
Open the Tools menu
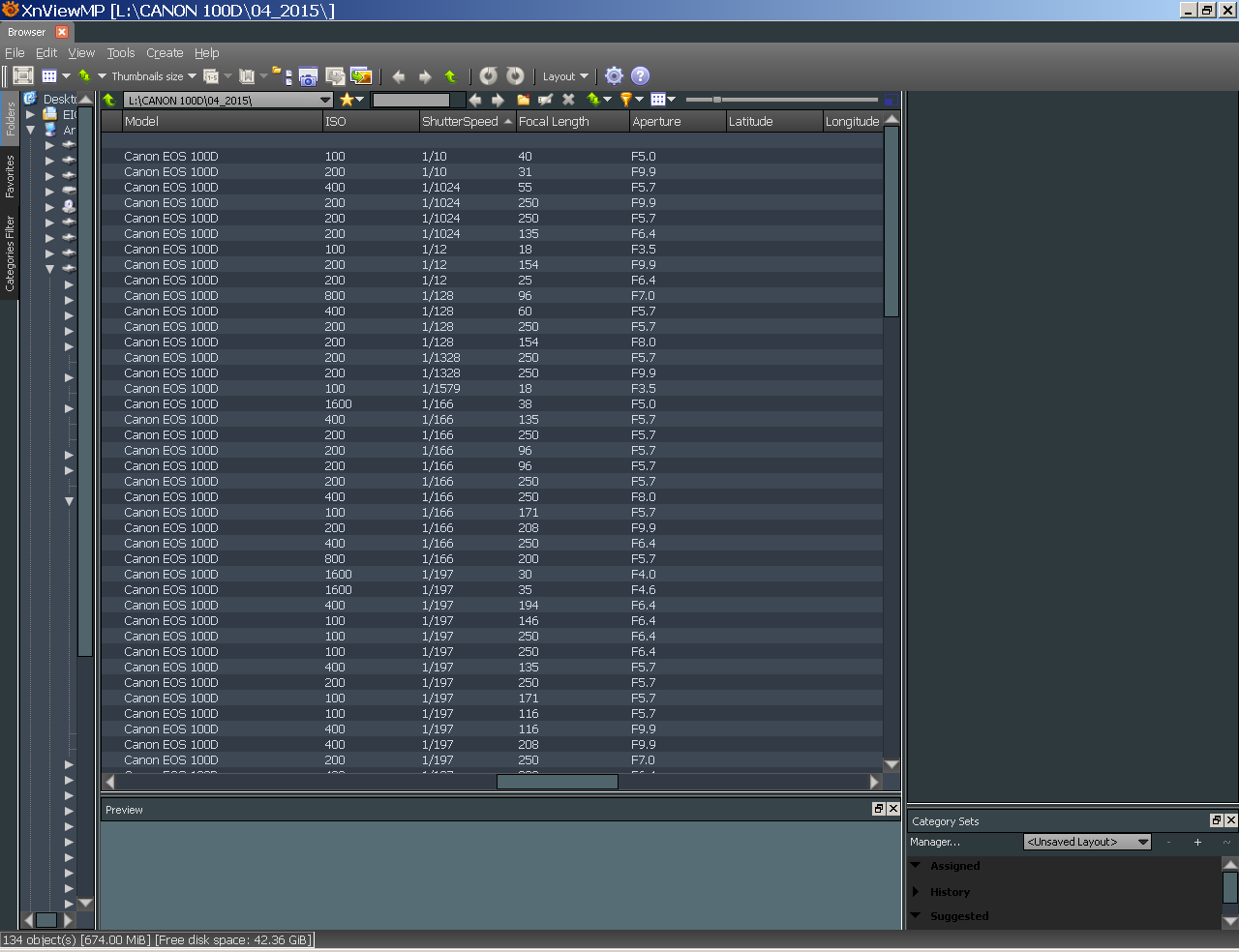(121, 53)
